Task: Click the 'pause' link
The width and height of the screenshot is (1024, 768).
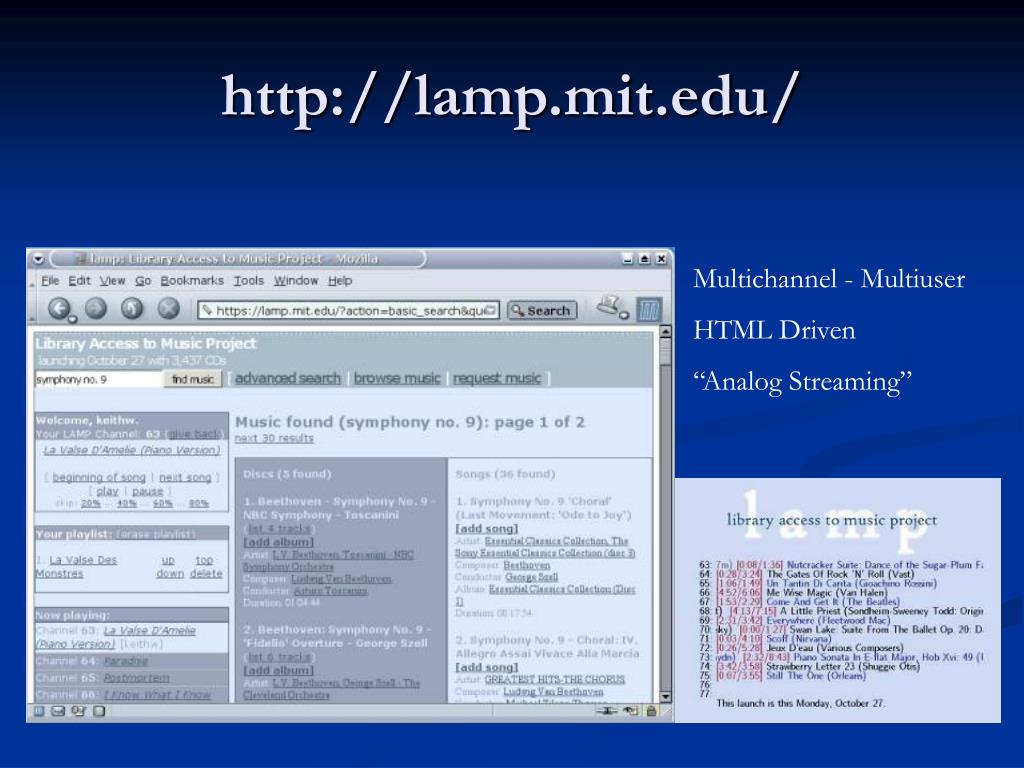Action: pyautogui.click(x=148, y=491)
